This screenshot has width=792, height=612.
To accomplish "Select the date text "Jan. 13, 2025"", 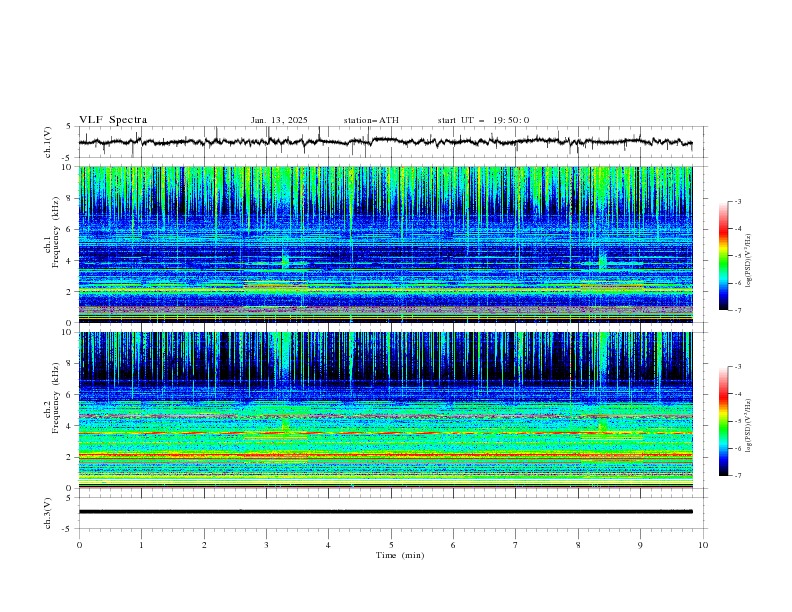I will point(279,120).
